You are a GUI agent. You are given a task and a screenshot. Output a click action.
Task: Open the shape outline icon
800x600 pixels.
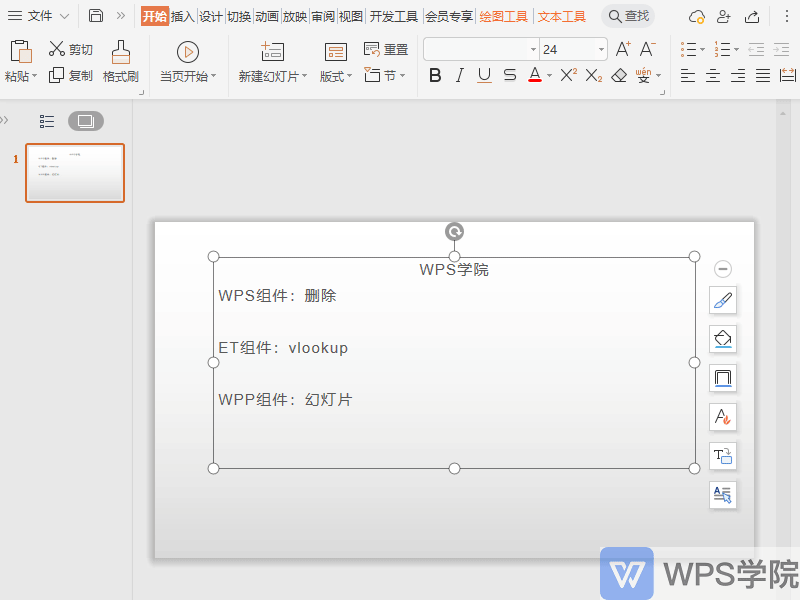(x=723, y=378)
